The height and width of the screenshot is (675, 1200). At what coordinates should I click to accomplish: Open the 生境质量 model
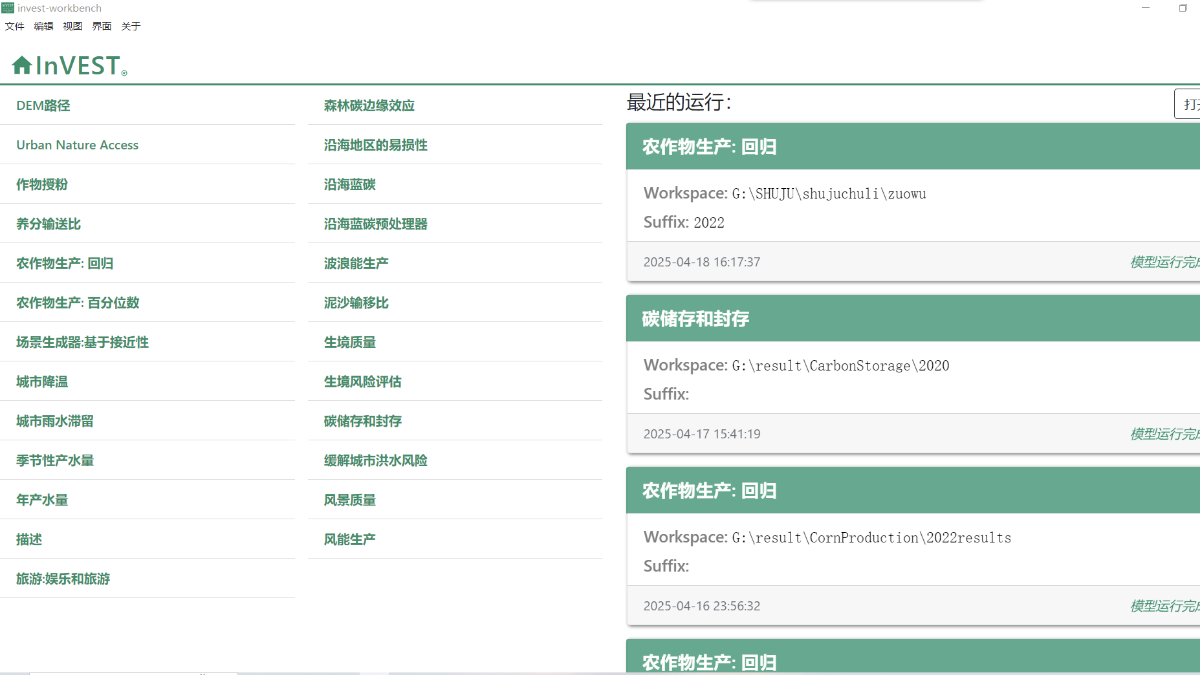455,342
